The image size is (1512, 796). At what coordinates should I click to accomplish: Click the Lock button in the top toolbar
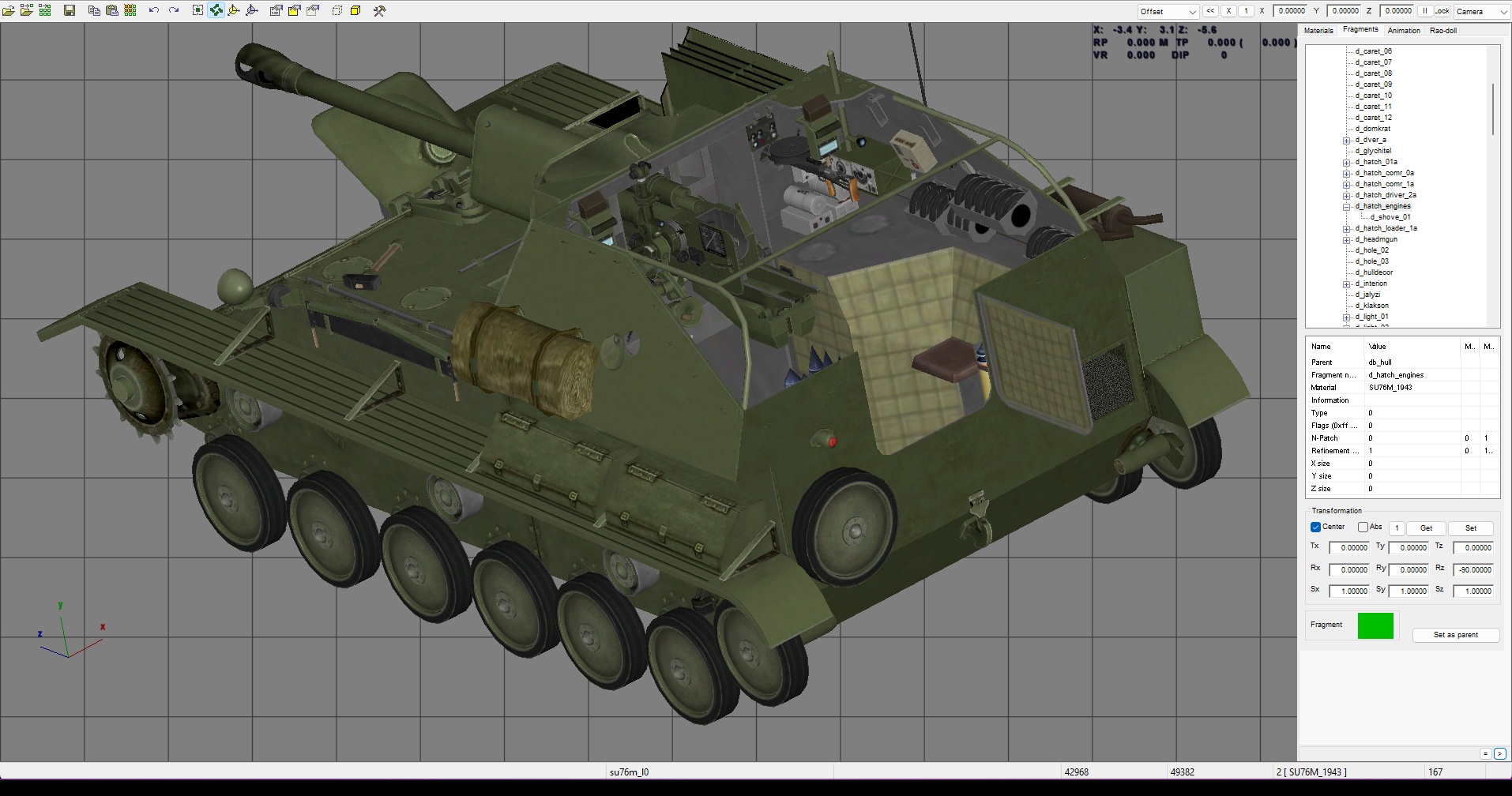pyautogui.click(x=1442, y=11)
